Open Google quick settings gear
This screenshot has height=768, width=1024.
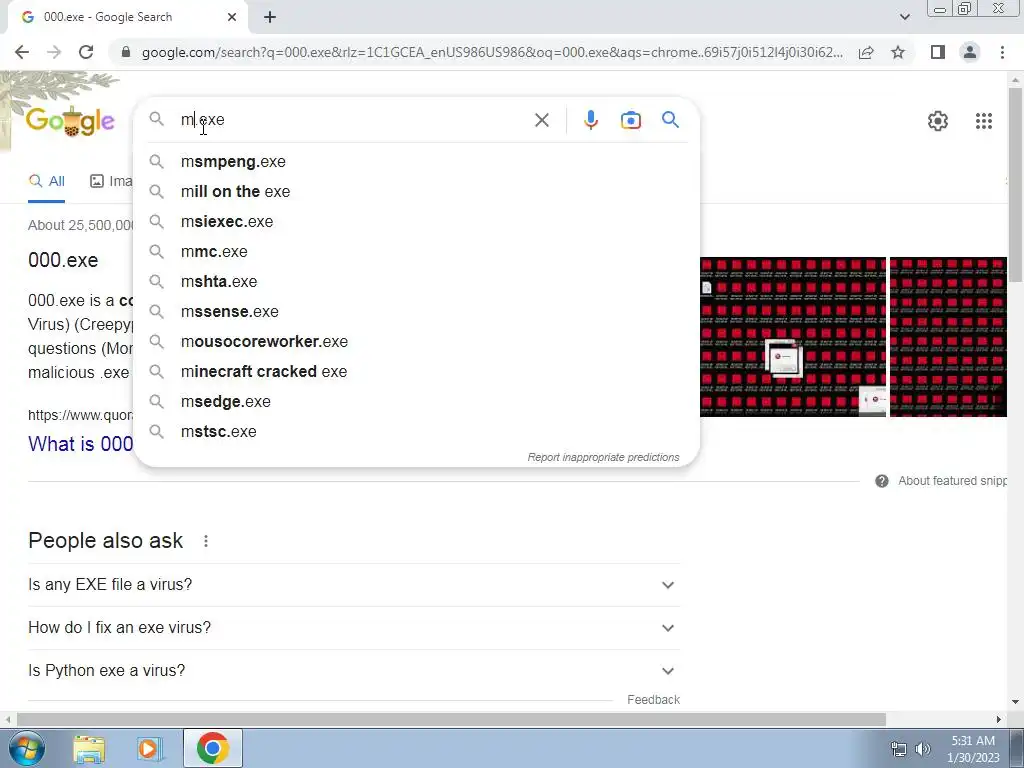tap(938, 121)
